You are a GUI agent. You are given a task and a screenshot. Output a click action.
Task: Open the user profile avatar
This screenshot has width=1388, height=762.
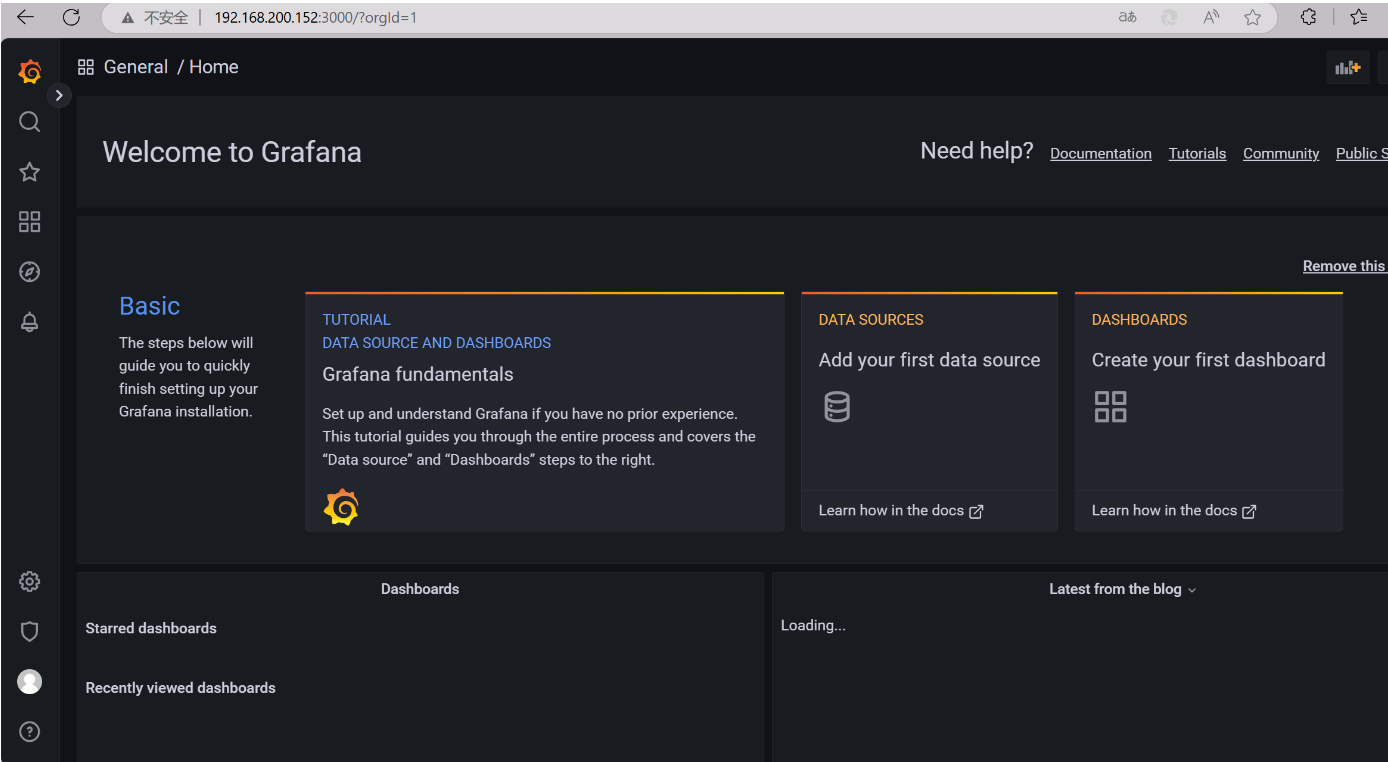tap(30, 681)
